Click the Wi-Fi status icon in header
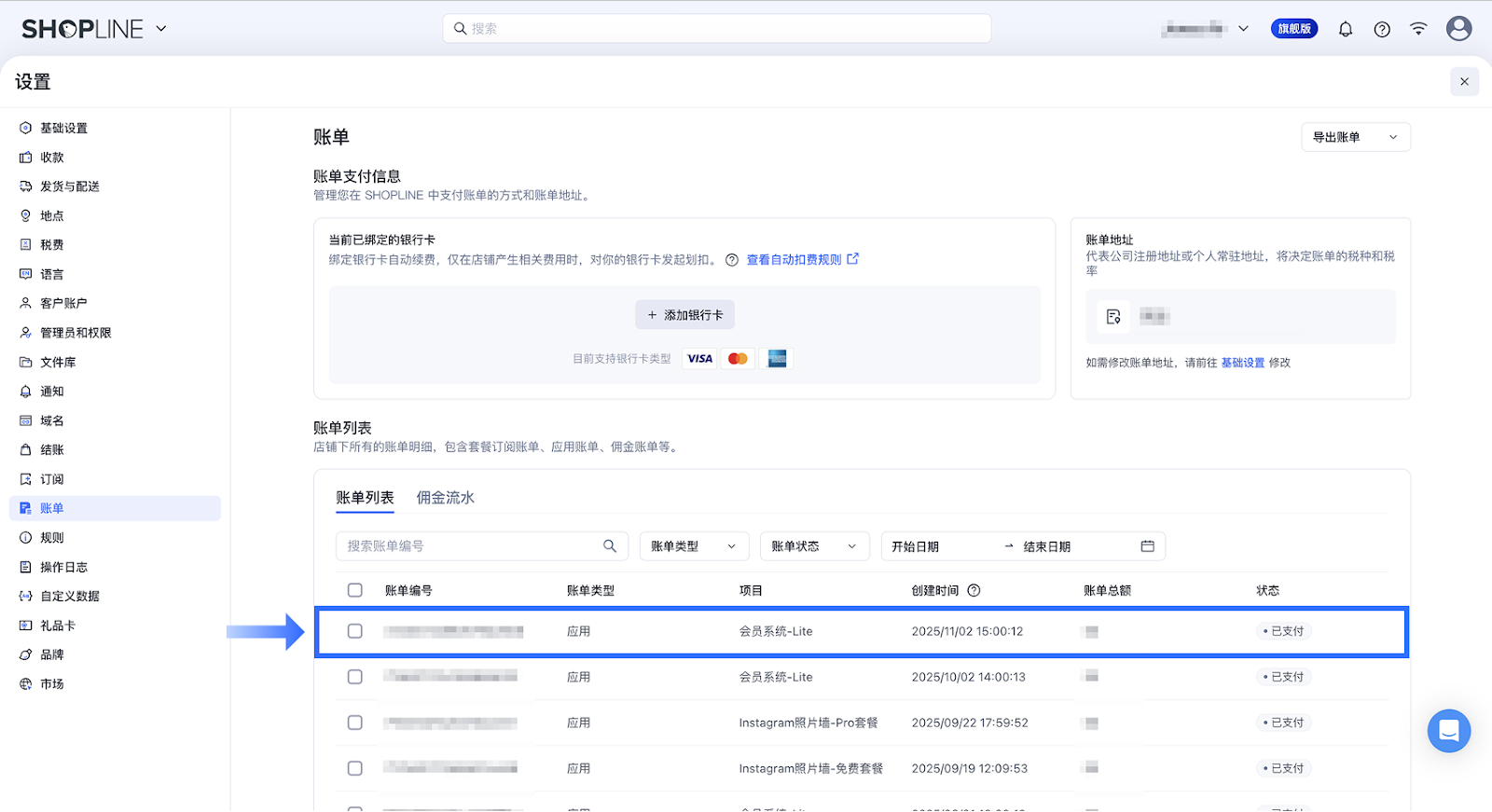The height and width of the screenshot is (812, 1492). [1418, 29]
